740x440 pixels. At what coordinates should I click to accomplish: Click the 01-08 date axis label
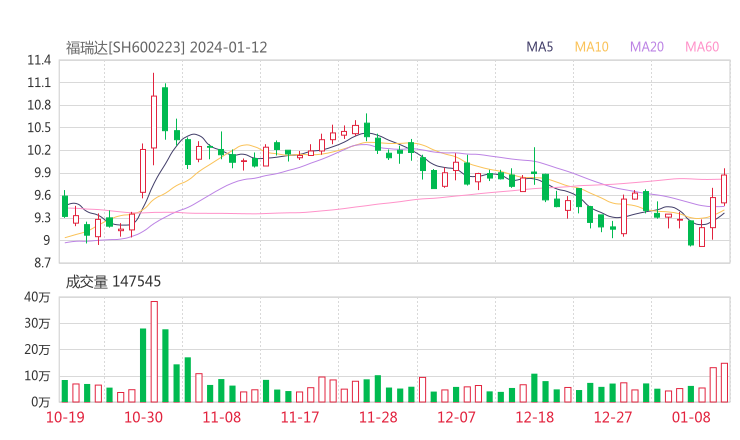691,417
